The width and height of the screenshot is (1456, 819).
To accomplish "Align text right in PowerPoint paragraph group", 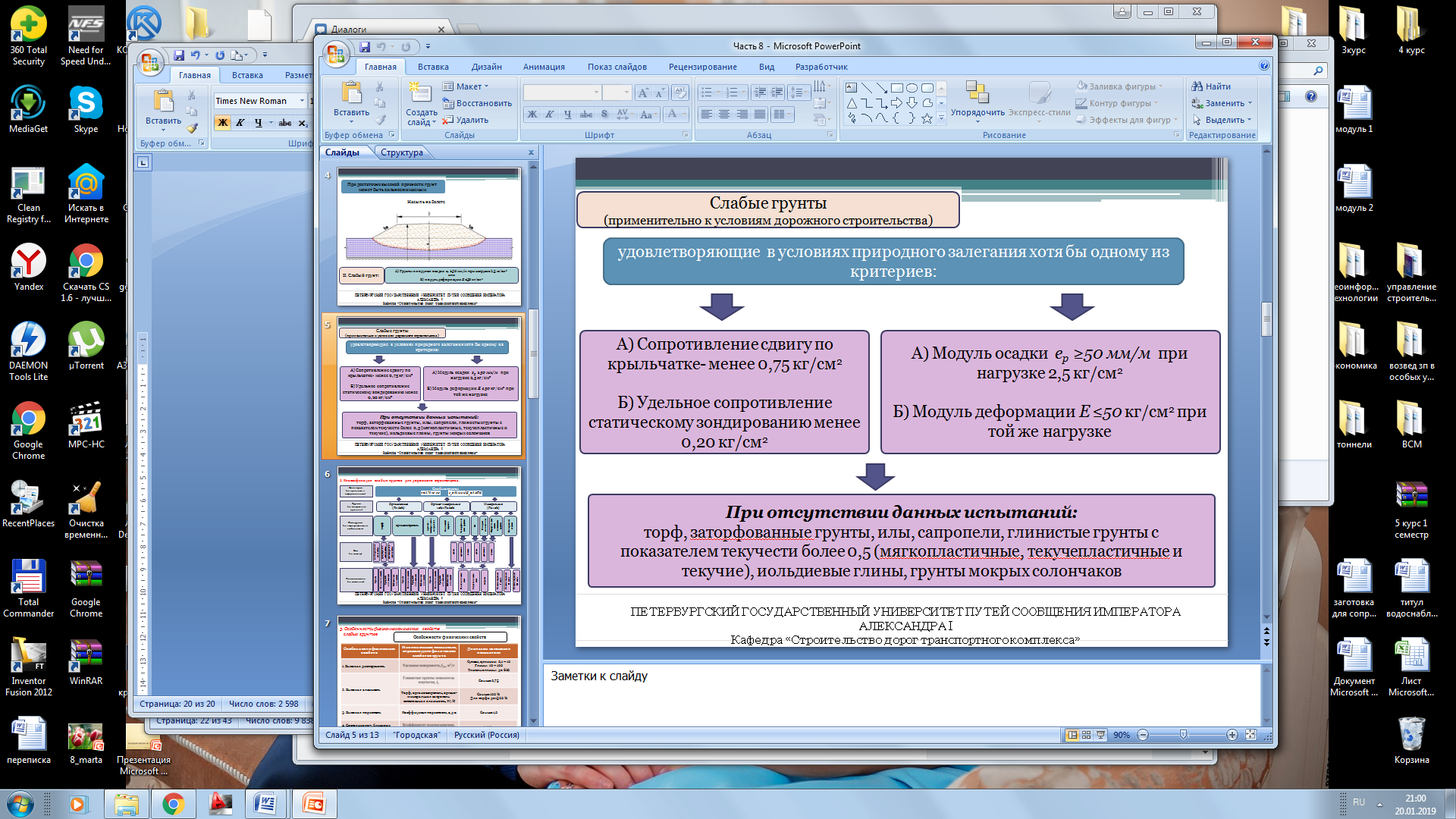I will [742, 115].
